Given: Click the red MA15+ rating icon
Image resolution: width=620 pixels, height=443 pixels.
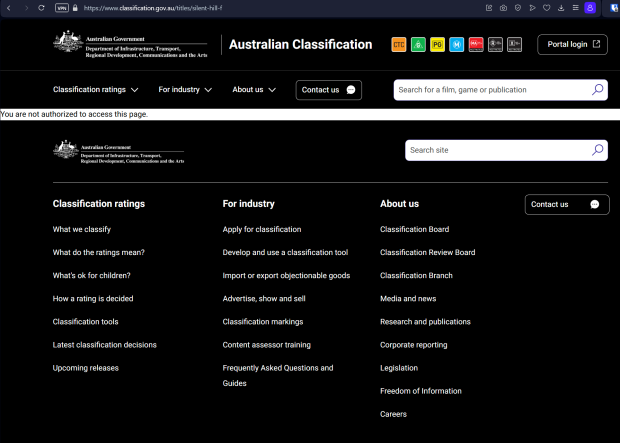Looking at the screenshot, I should [476, 44].
